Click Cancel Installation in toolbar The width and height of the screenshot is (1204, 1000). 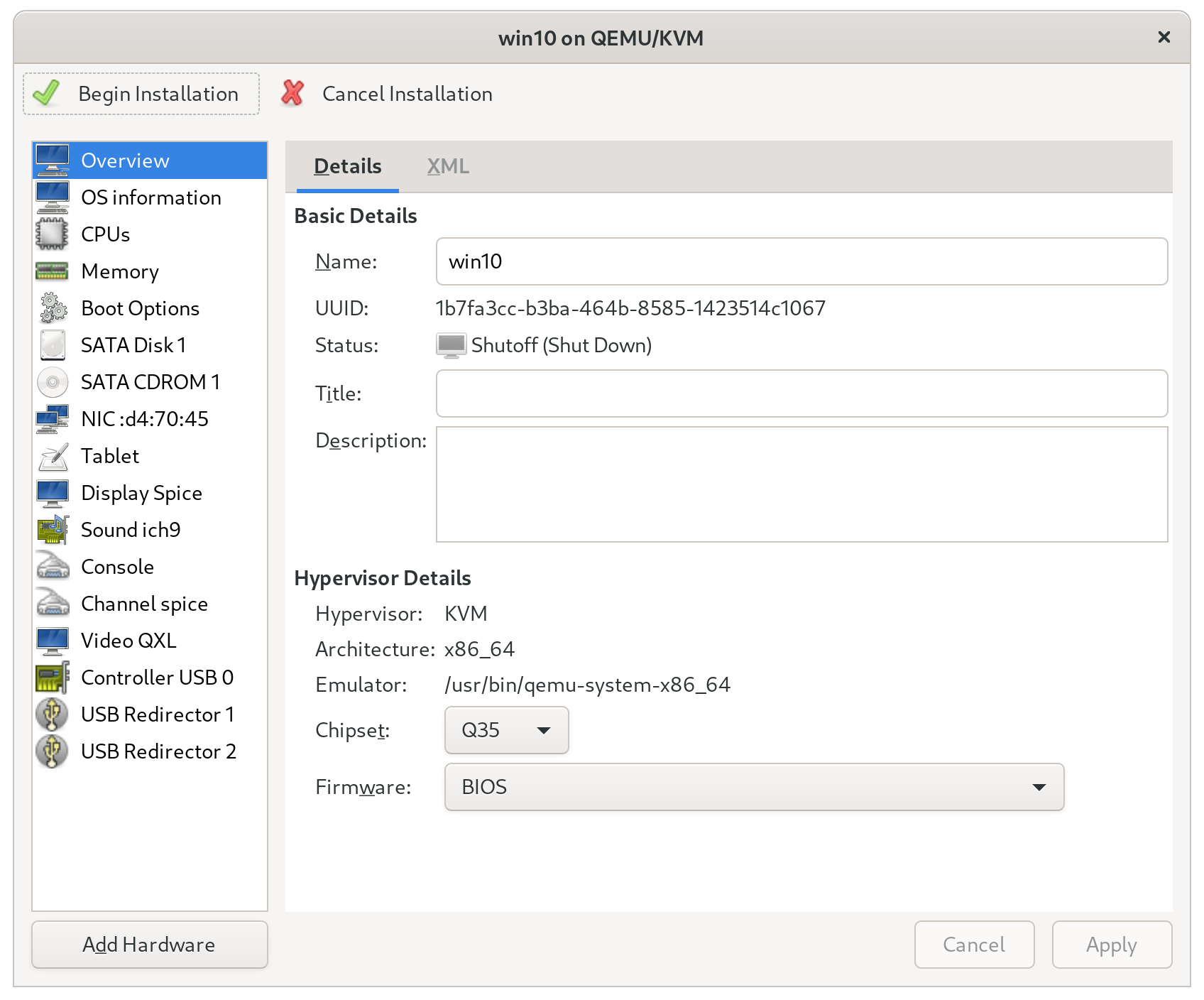(387, 94)
